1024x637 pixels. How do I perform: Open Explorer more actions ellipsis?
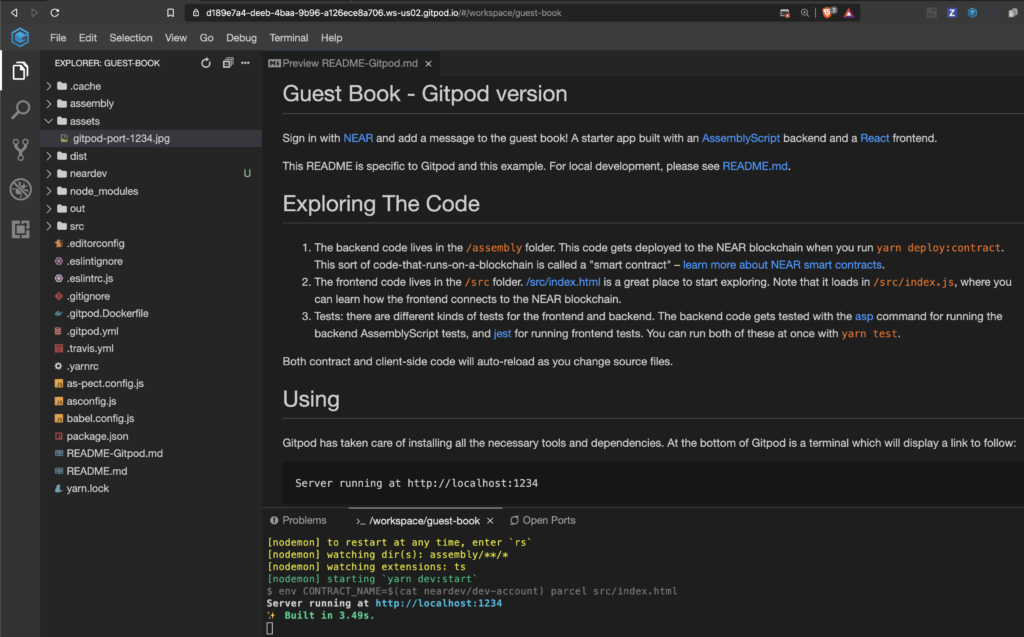tap(246, 63)
